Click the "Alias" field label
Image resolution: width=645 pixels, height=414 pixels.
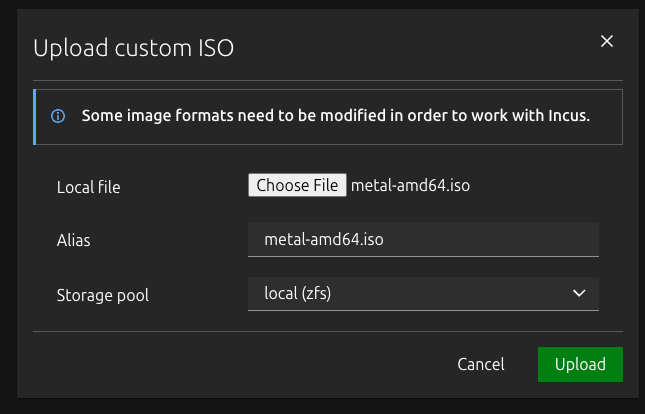74,241
